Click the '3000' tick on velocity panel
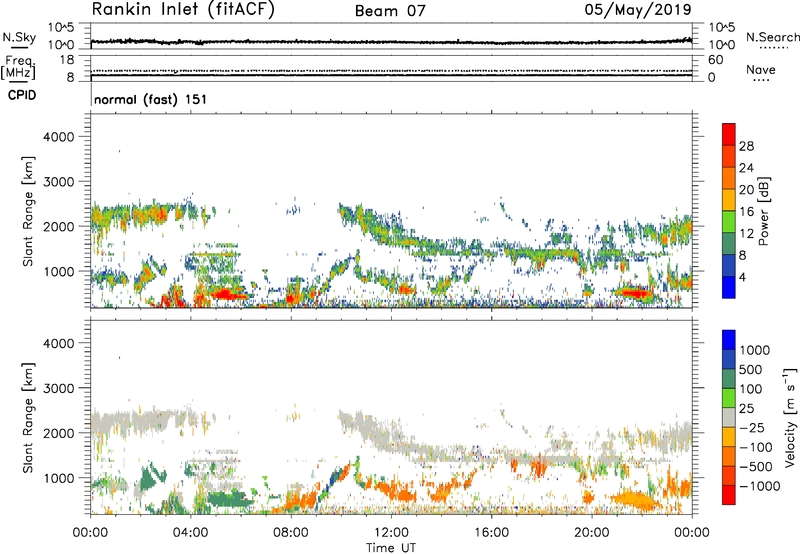800x554 pixels. coord(58,388)
